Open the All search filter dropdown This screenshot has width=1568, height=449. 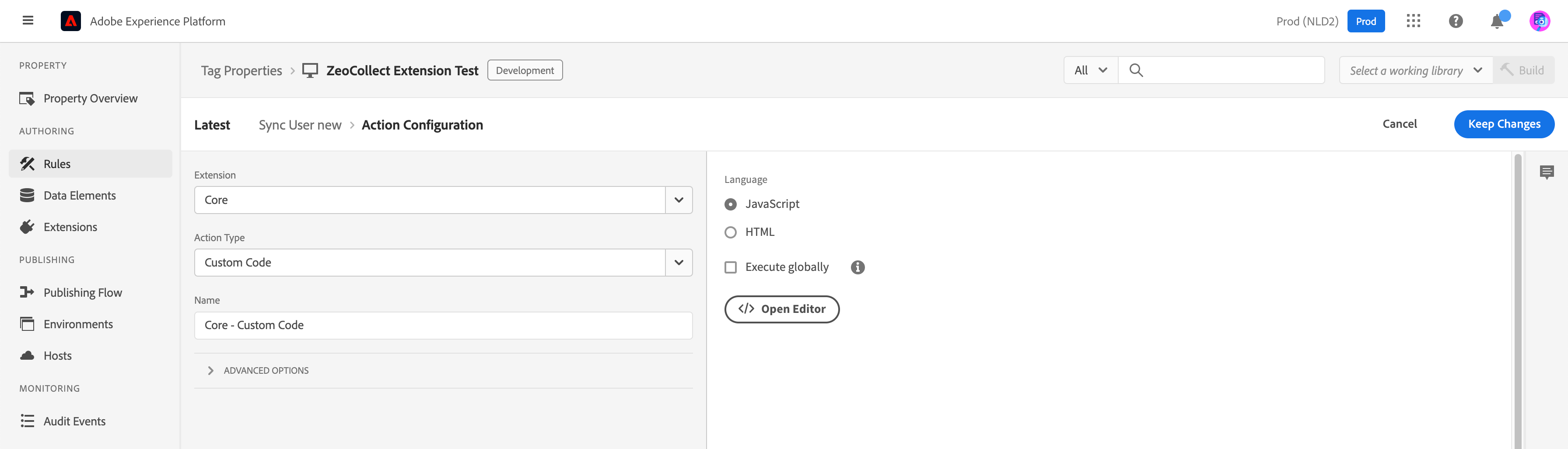(1091, 70)
